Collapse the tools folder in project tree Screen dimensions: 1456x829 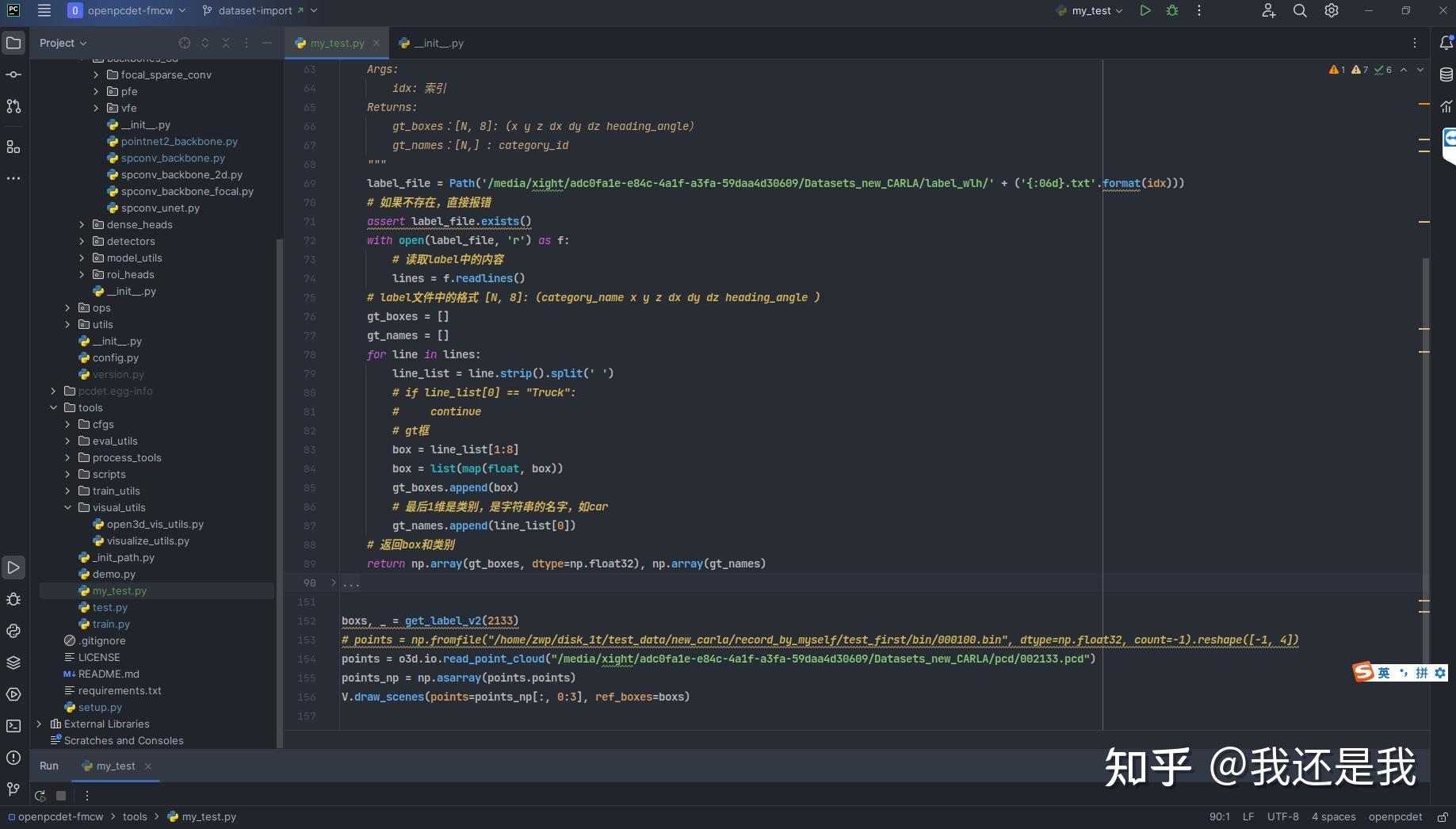point(54,407)
